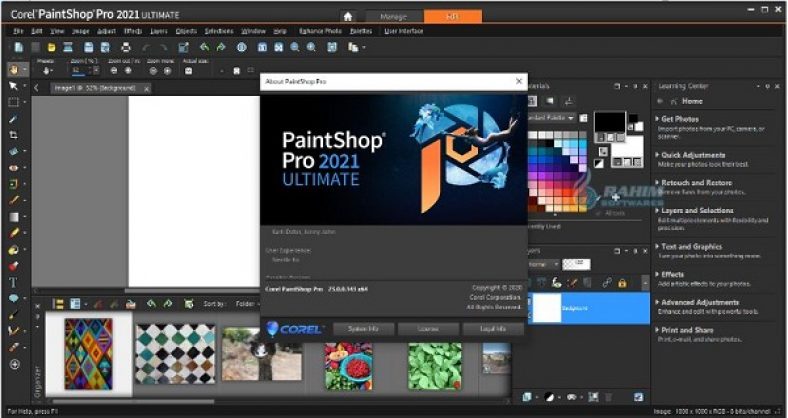Switch to the Manage tab
788x418 pixels.
393,17
